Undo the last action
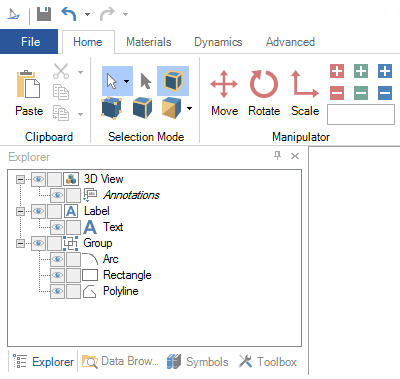400x379 pixels. 69,14
